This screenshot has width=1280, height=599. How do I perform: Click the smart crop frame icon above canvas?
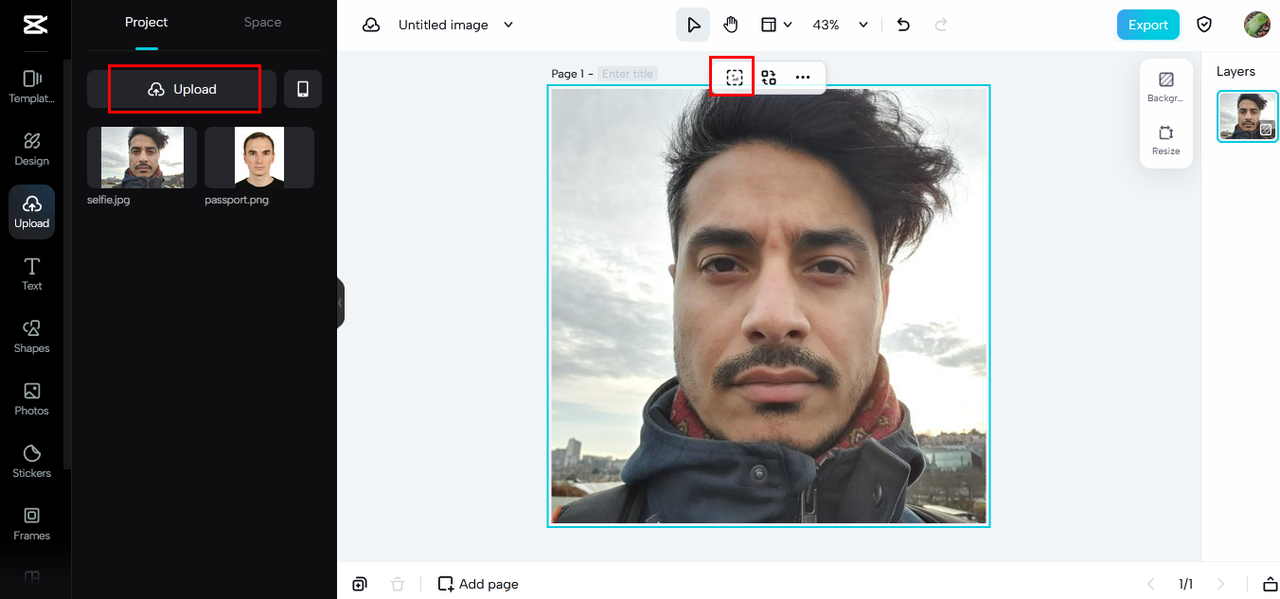(x=735, y=77)
